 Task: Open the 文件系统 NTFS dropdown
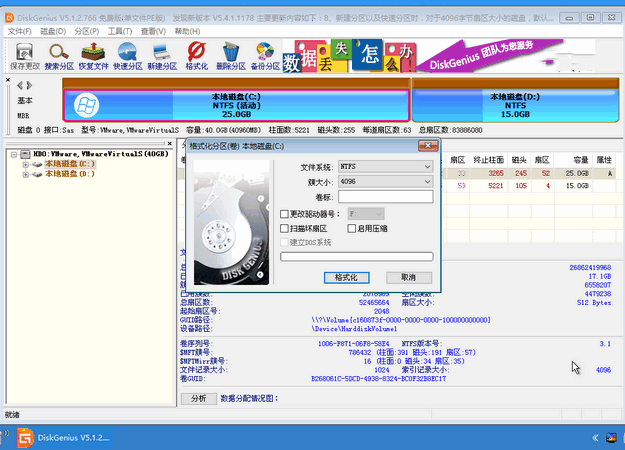tap(385, 167)
